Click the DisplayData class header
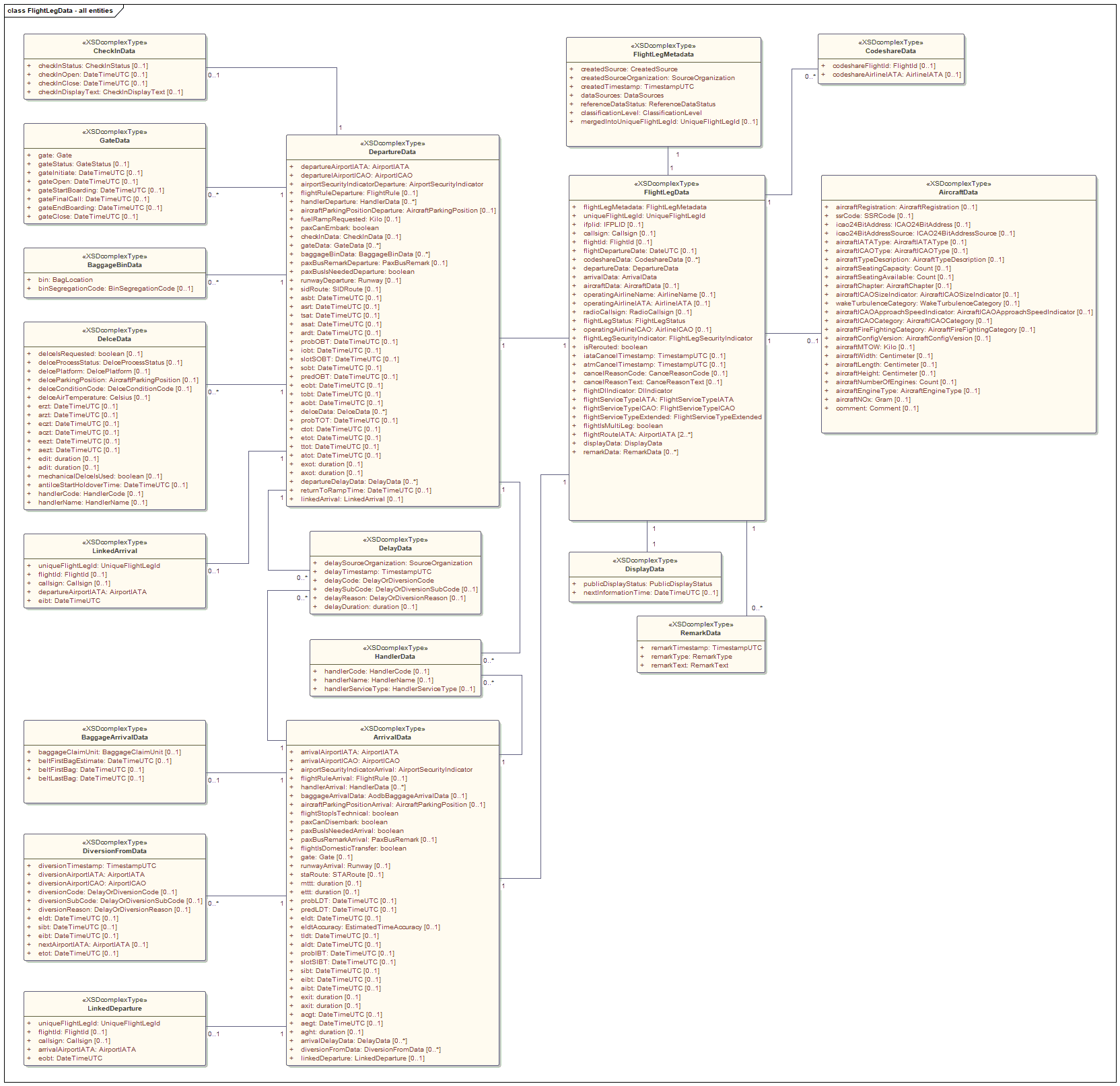This screenshot has width=1120, height=1086. pyautogui.click(x=644, y=569)
